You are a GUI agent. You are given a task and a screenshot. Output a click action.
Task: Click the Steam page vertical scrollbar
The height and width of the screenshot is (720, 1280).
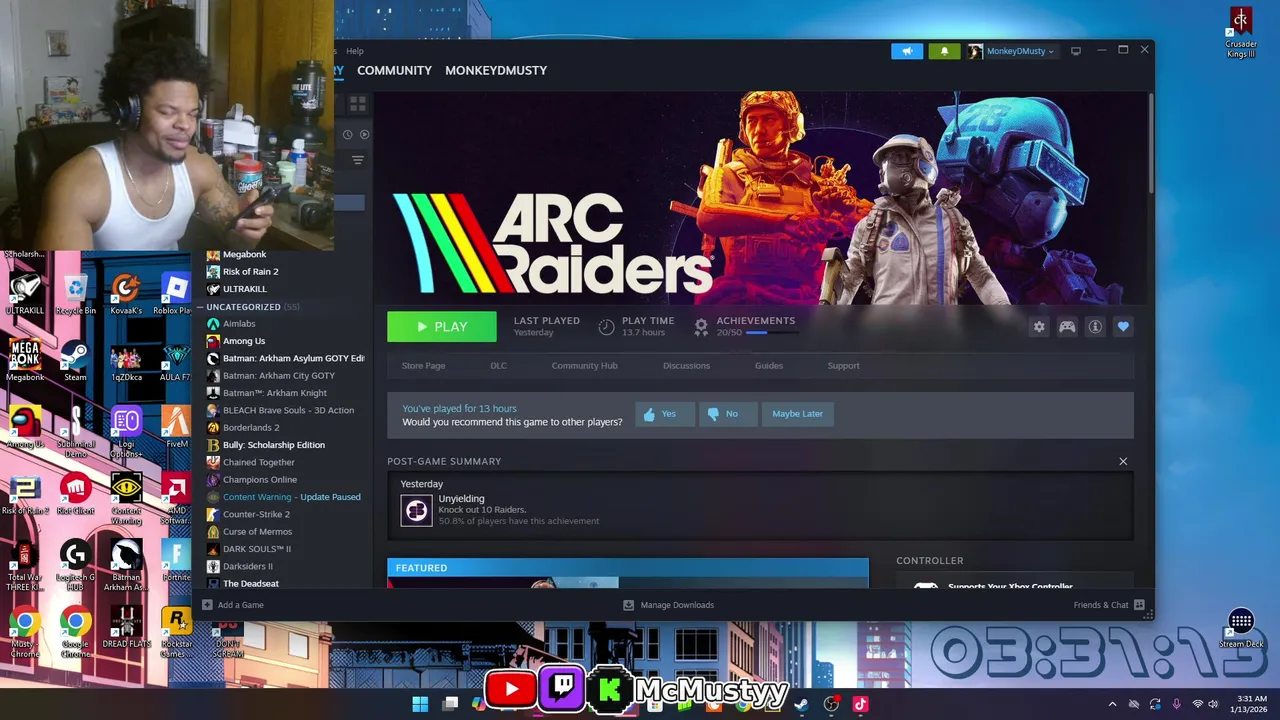1150,145
